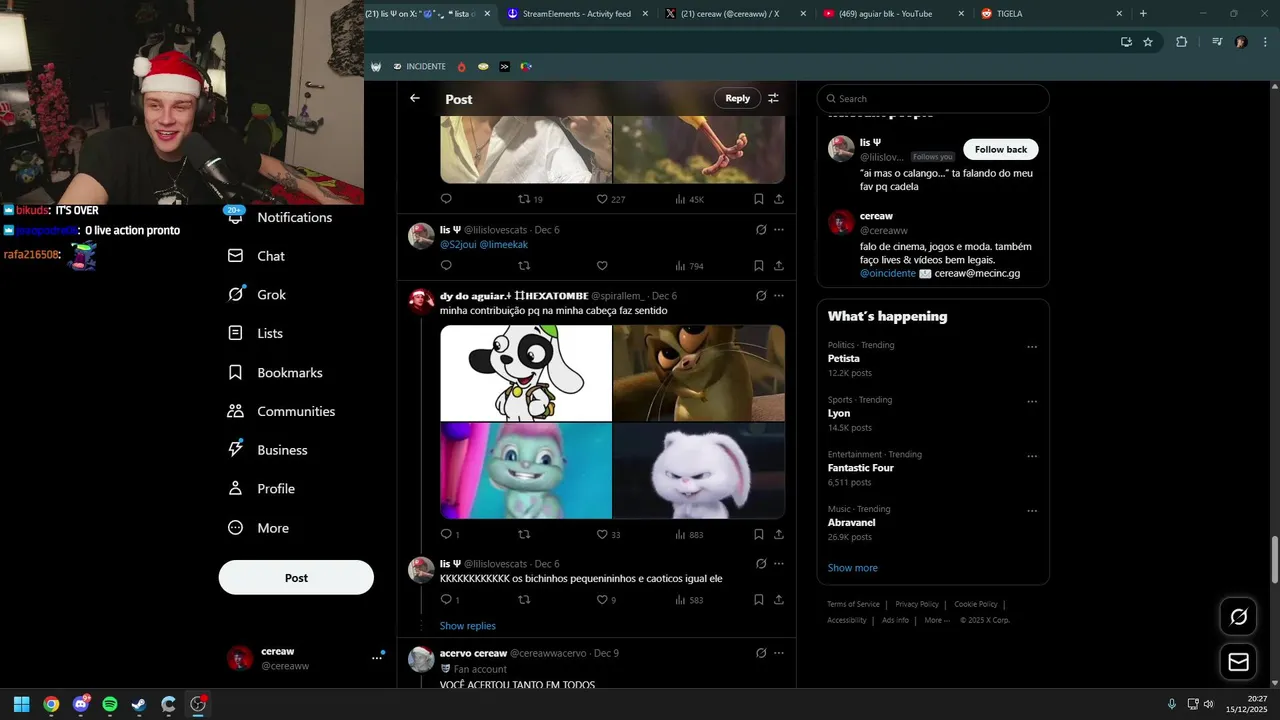1280x720 pixels.
Task: Open Discord from the taskbar
Action: 81,704
